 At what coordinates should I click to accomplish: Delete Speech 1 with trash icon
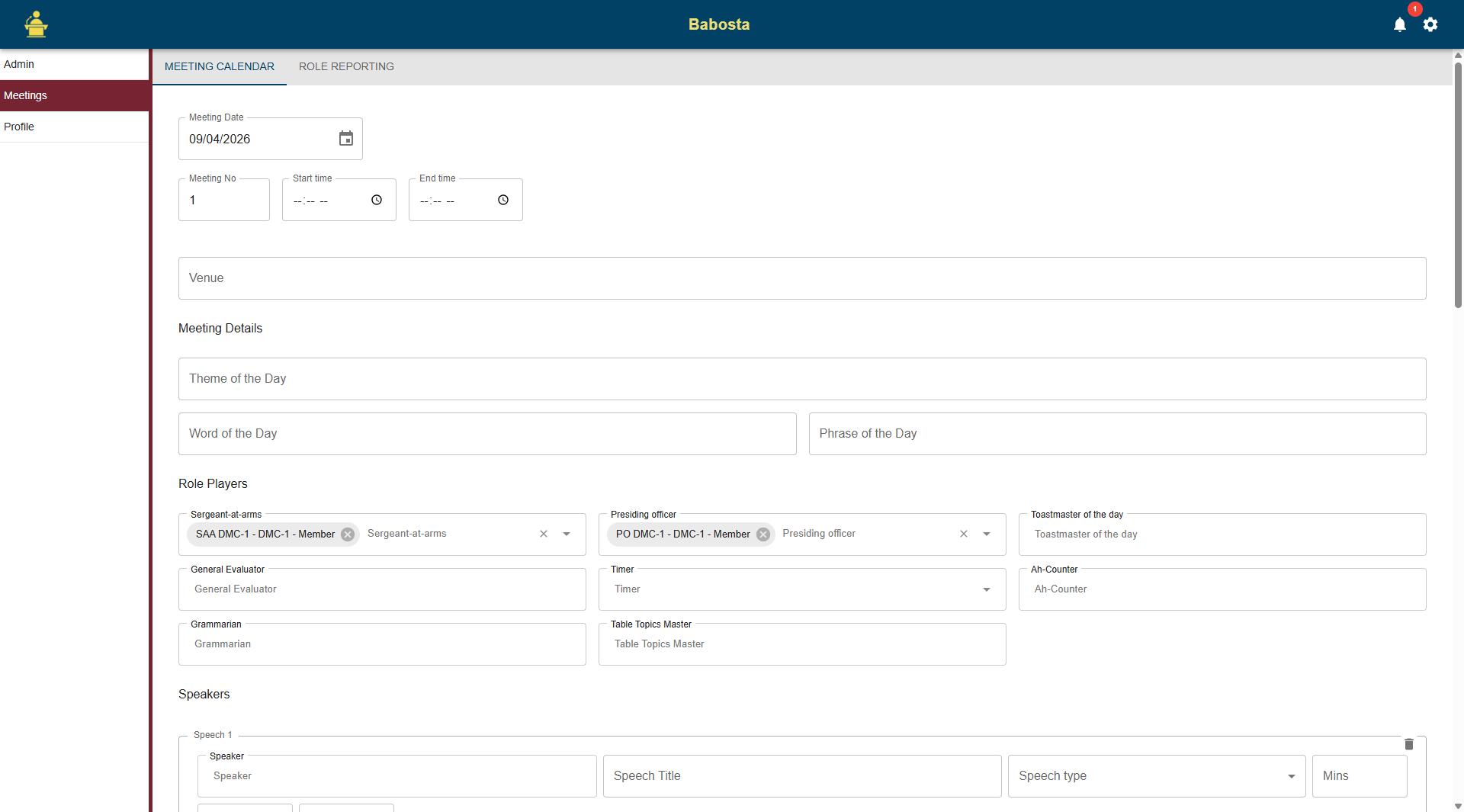(1409, 744)
